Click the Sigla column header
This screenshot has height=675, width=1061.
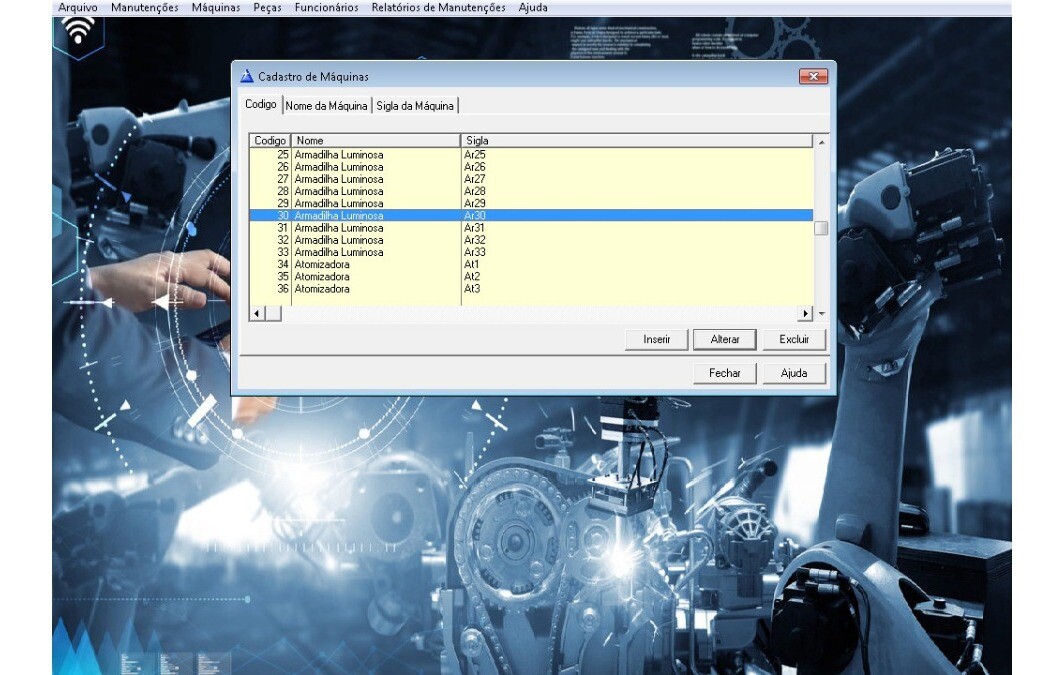[x=636, y=141]
